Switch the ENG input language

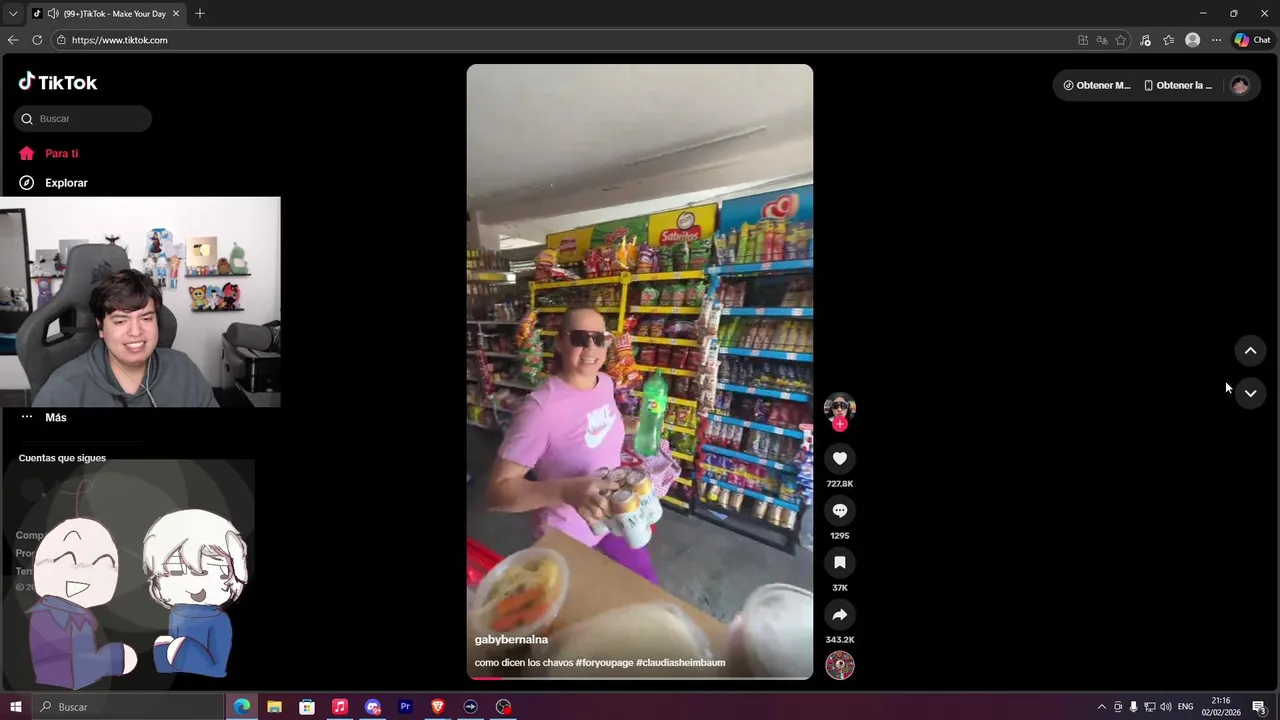click(1185, 707)
